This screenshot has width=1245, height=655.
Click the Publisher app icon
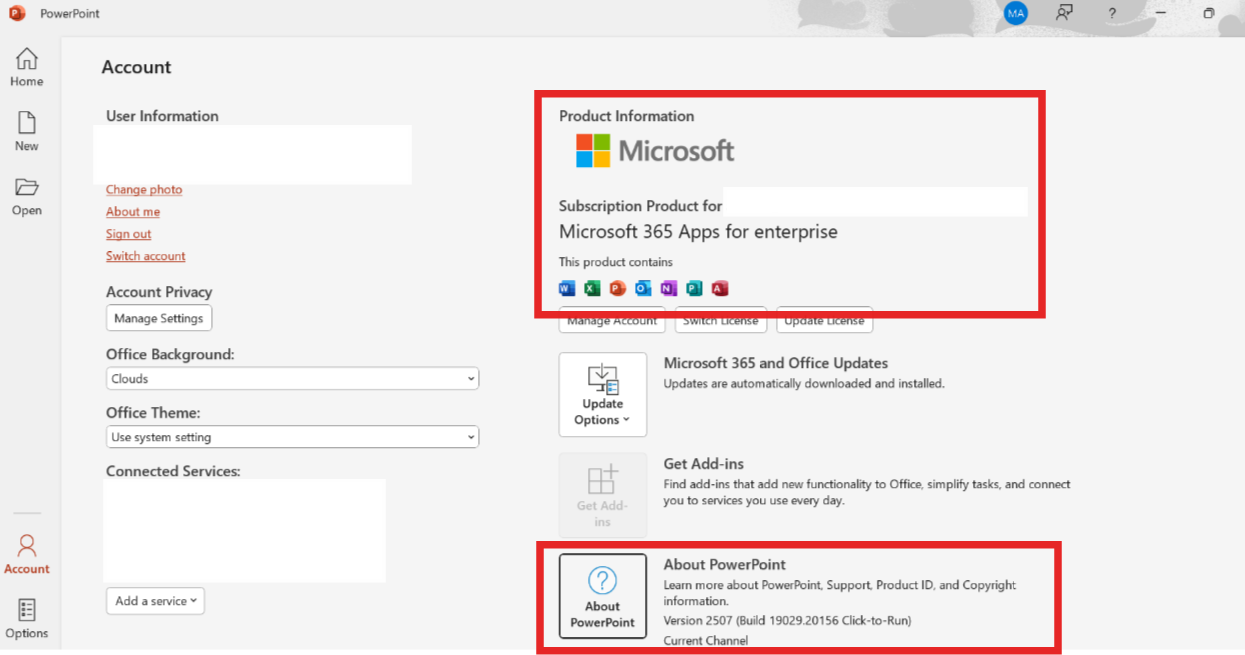(694, 289)
